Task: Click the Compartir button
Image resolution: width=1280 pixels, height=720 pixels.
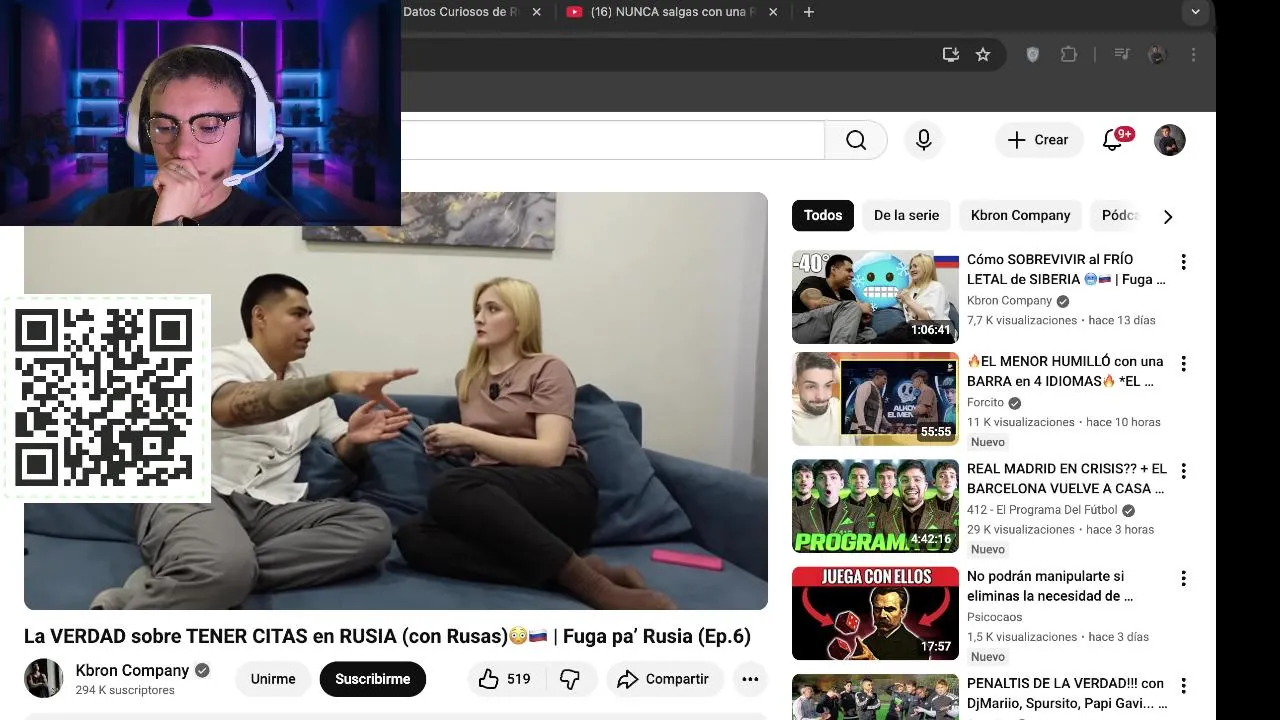Action: (x=664, y=679)
